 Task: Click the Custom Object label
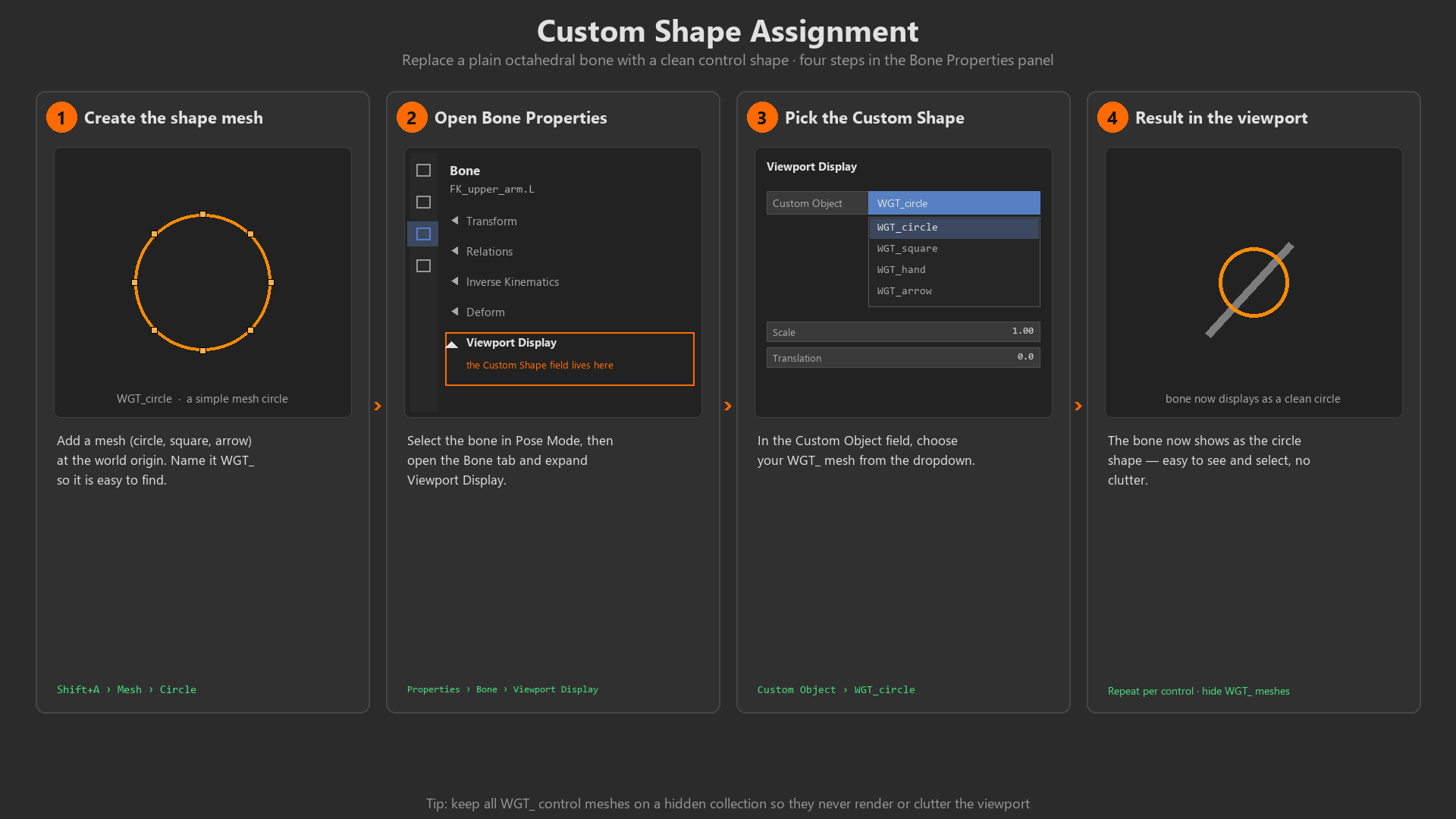(x=807, y=203)
